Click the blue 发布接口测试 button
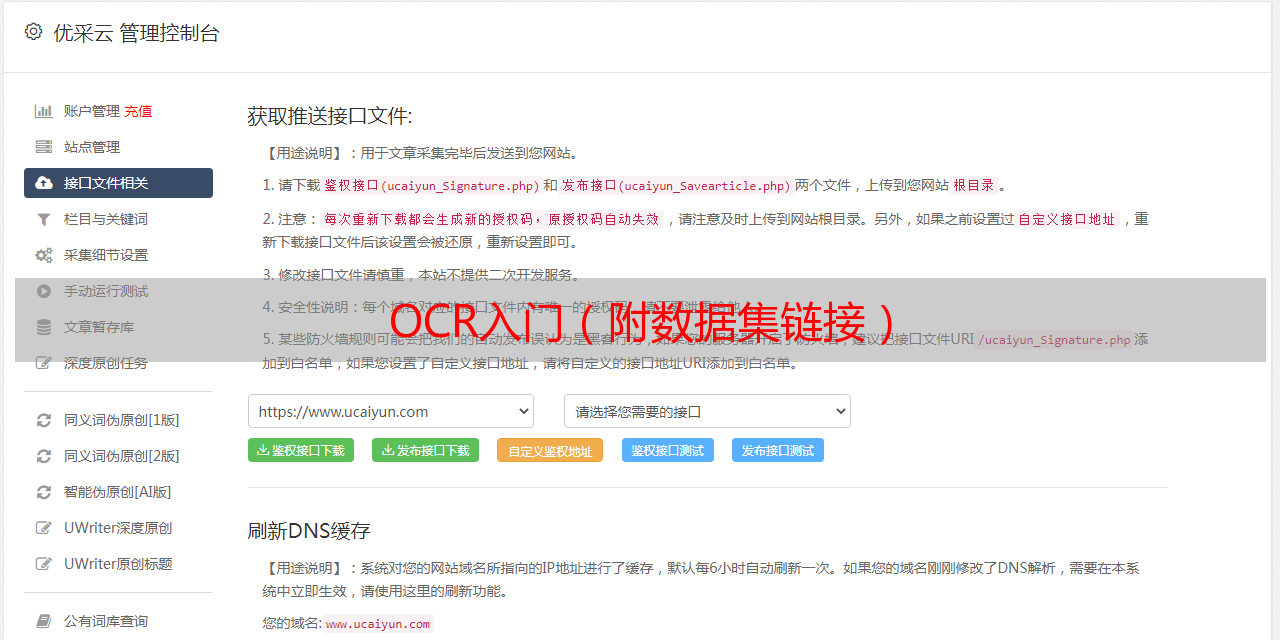The height and width of the screenshot is (640, 1280). pos(777,450)
